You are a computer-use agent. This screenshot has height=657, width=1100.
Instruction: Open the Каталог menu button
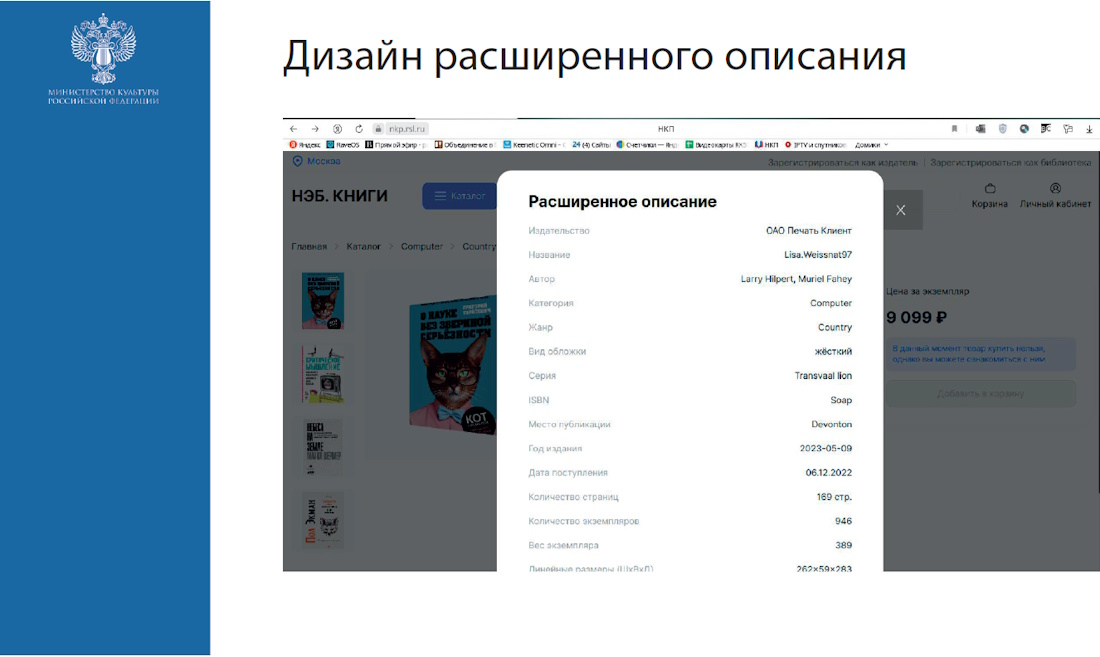(x=459, y=196)
